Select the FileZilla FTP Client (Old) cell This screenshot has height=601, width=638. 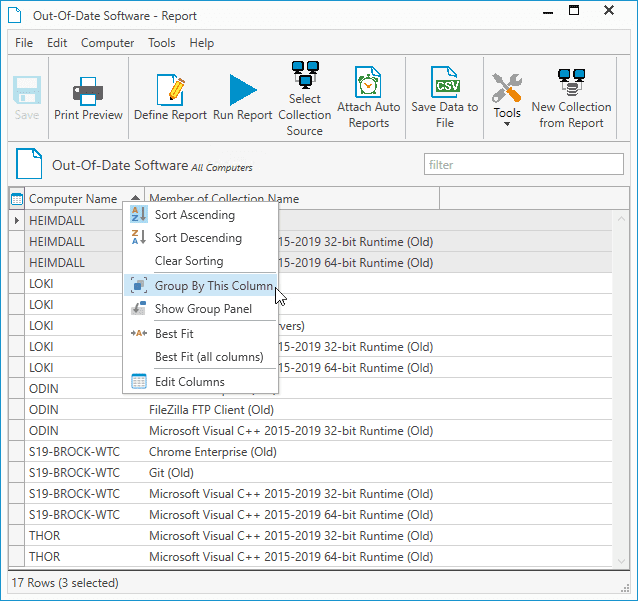click(x=212, y=410)
